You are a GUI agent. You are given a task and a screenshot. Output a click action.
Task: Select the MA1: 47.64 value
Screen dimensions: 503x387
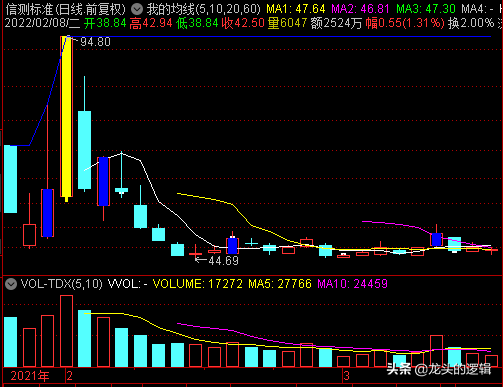click(x=296, y=9)
